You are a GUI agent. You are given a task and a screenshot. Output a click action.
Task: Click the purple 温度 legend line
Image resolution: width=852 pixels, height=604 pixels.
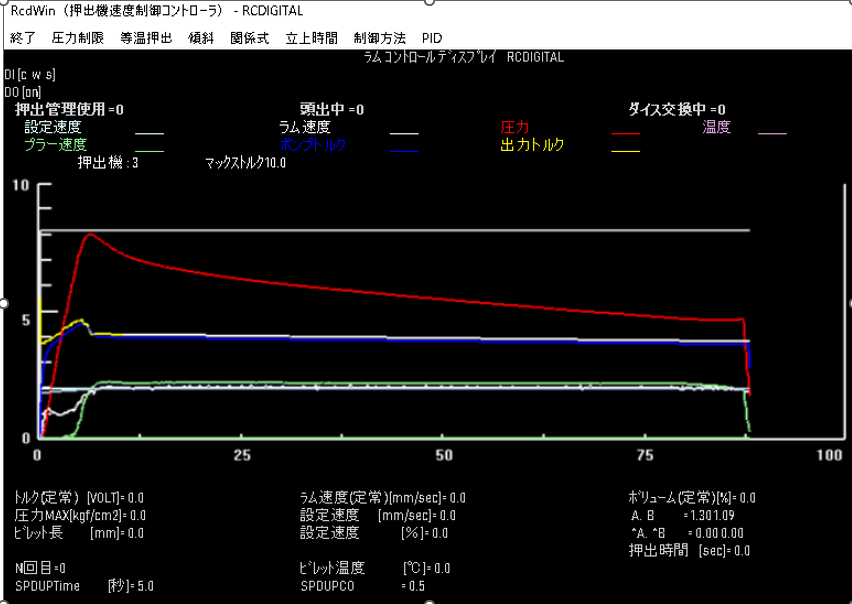pos(772,132)
